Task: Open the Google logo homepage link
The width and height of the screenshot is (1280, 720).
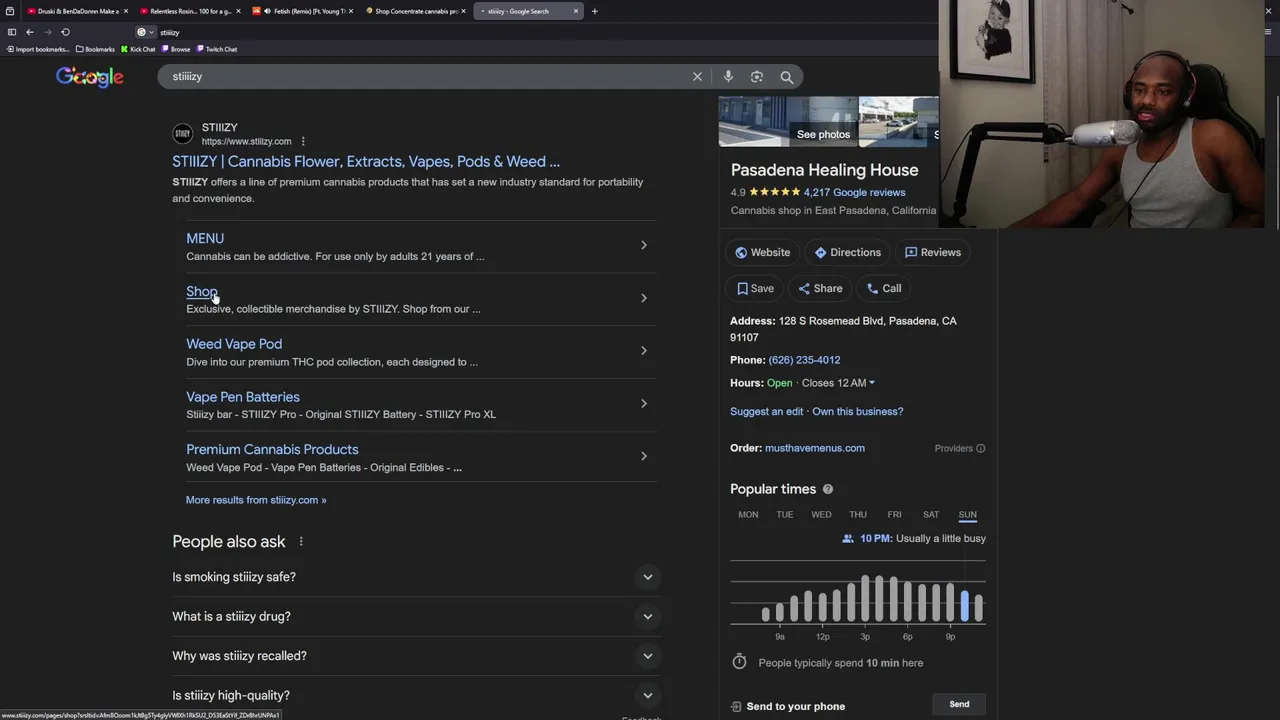Action: click(x=90, y=77)
